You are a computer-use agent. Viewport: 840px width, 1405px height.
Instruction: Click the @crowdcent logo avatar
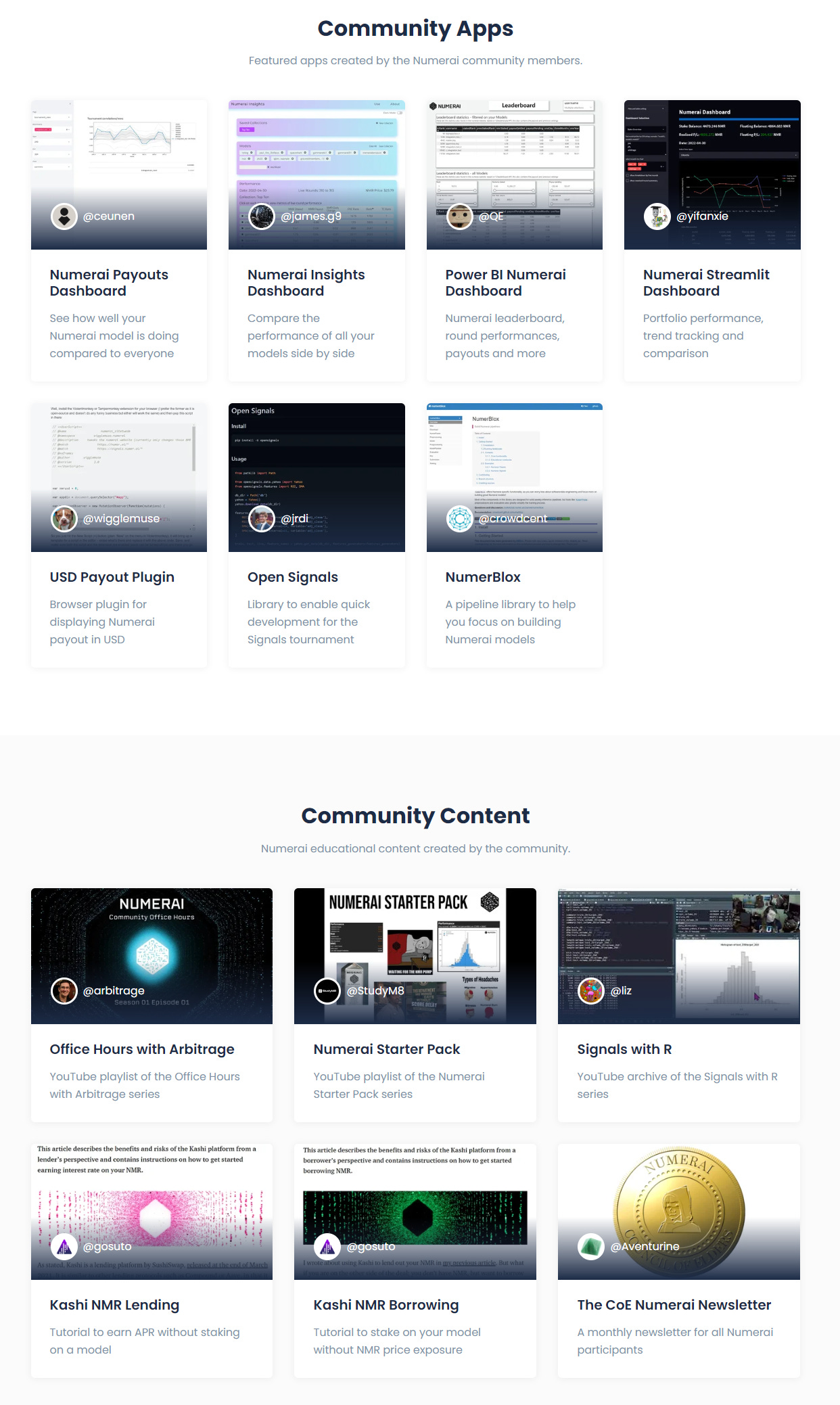click(x=460, y=519)
